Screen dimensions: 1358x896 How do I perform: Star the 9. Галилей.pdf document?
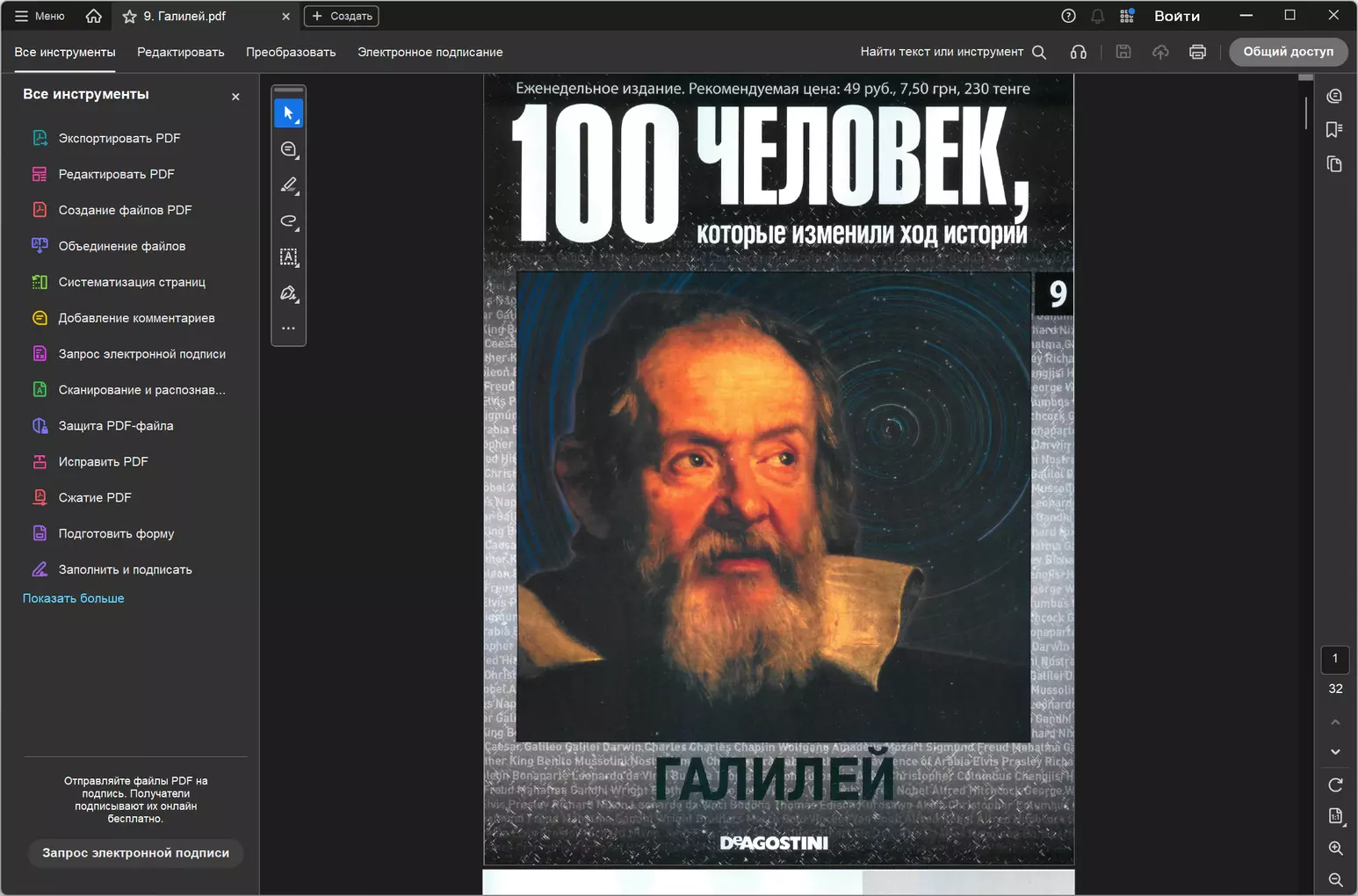point(129,17)
